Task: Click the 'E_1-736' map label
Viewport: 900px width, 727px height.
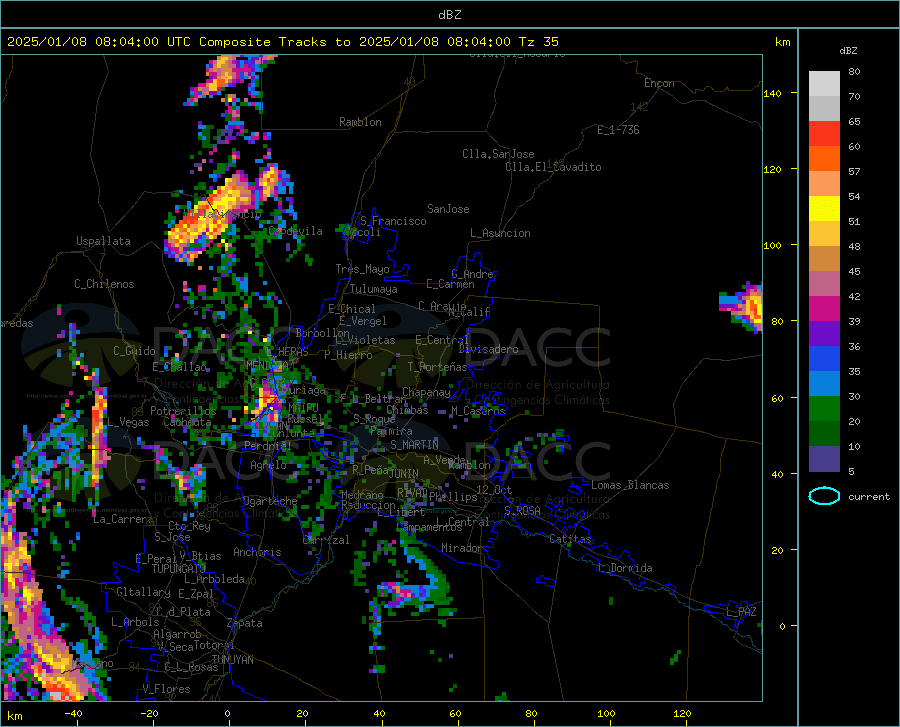Action: pos(618,130)
